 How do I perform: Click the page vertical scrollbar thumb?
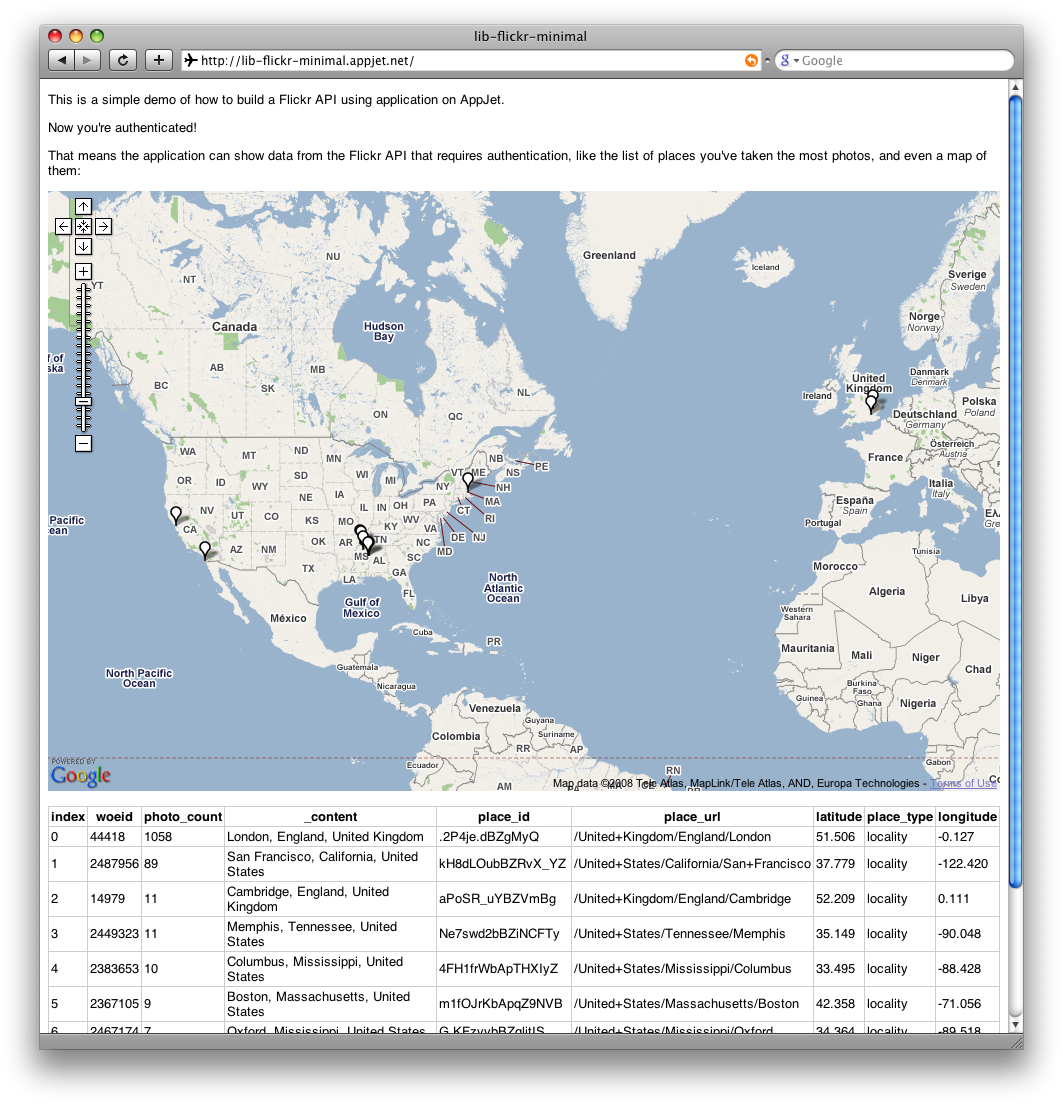[x=1015, y=491]
